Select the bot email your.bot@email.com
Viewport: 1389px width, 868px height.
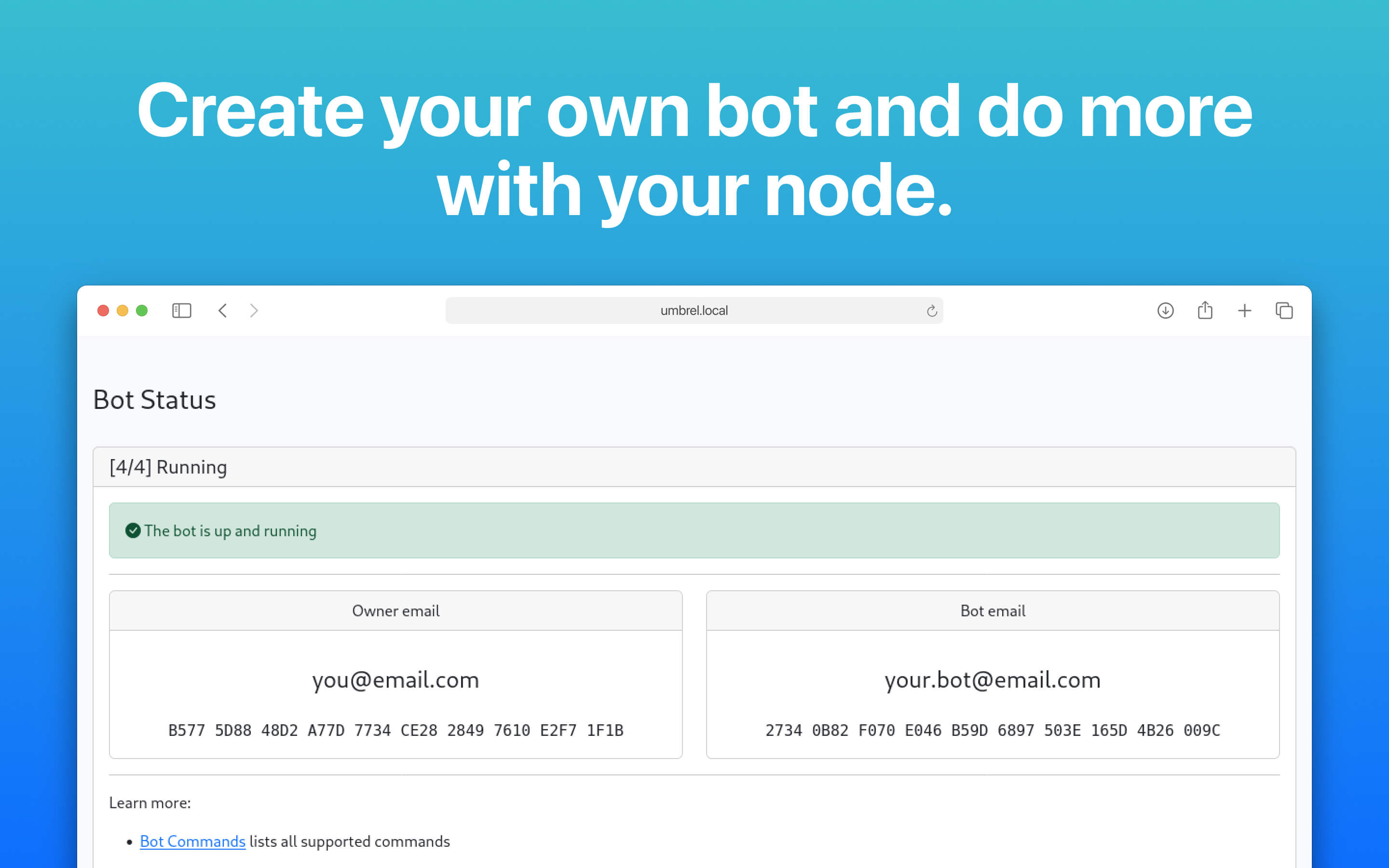click(x=993, y=680)
